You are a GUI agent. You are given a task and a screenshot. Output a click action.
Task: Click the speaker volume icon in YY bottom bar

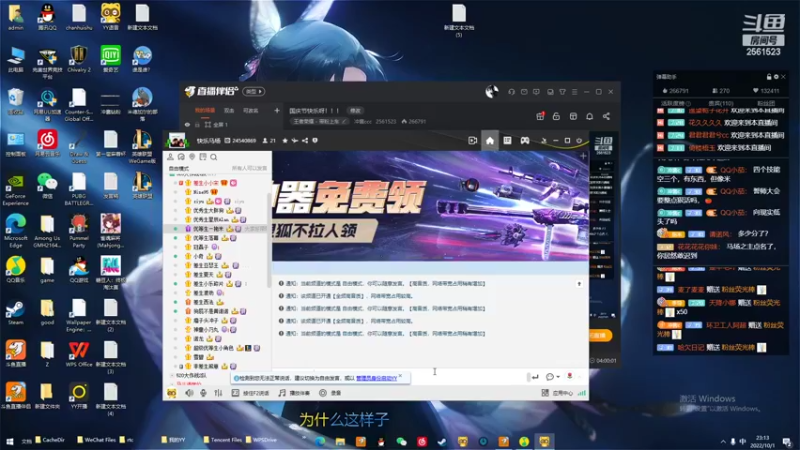[x=189, y=393]
